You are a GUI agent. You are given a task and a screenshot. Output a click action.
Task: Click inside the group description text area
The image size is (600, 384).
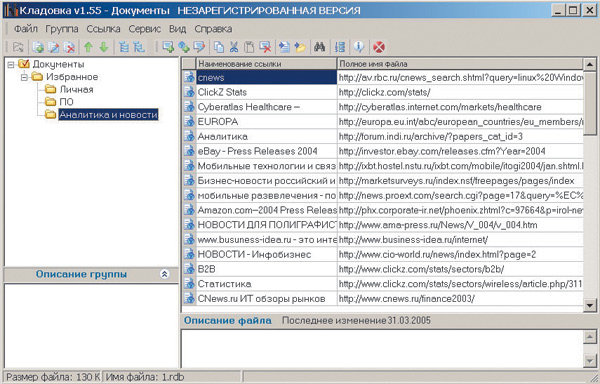(91, 325)
